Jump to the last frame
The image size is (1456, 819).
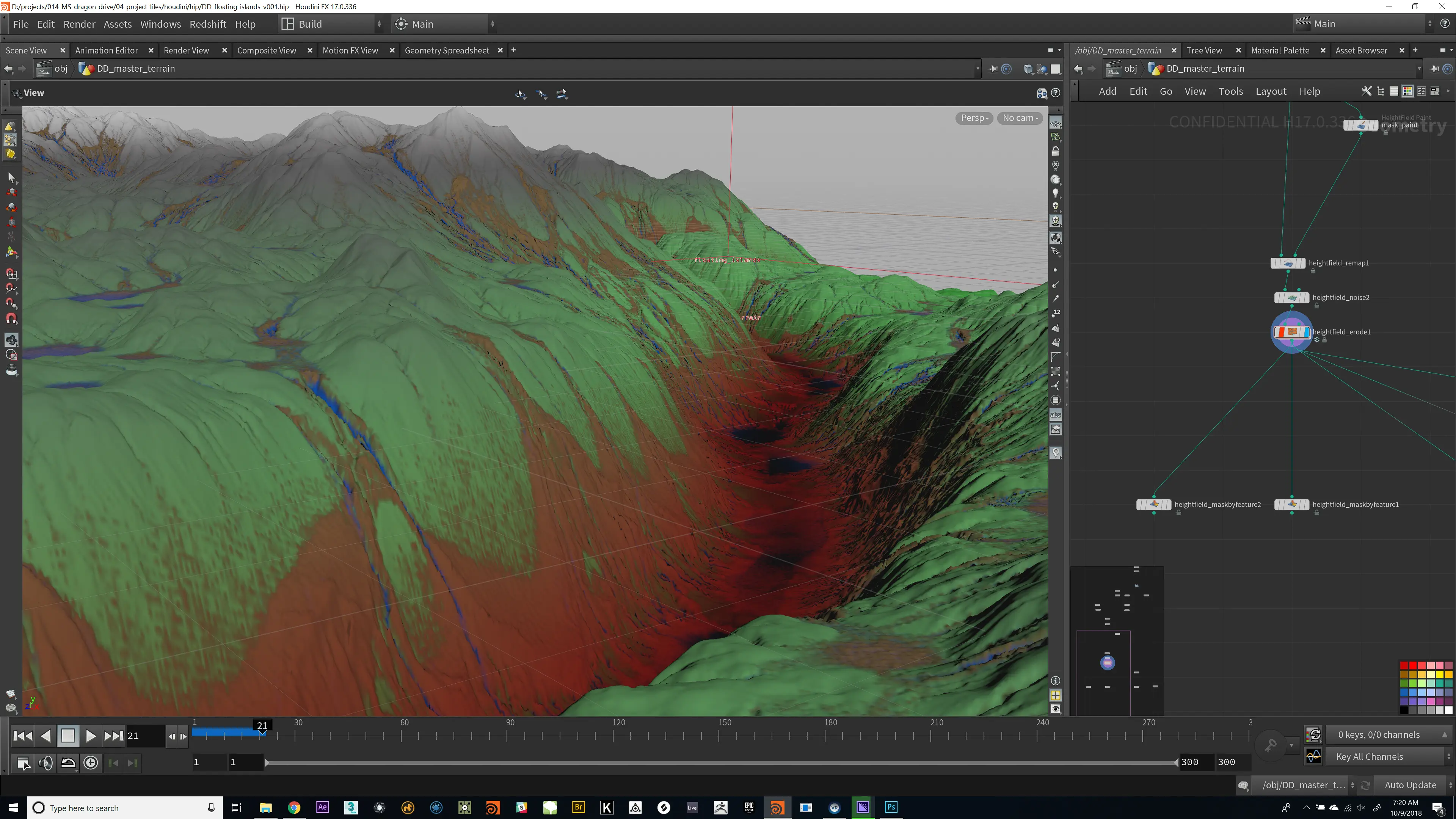coord(113,735)
